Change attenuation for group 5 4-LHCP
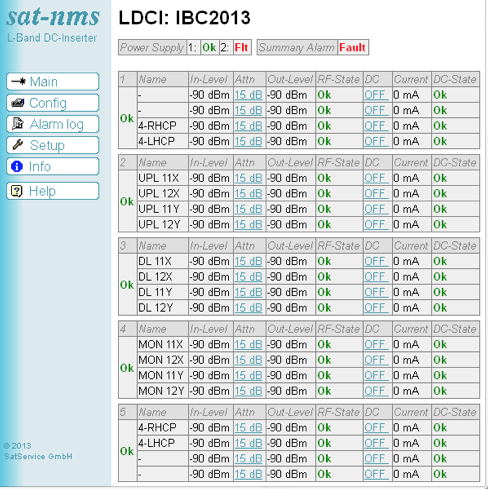Image resolution: width=488 pixels, height=489 pixels. 248,443
